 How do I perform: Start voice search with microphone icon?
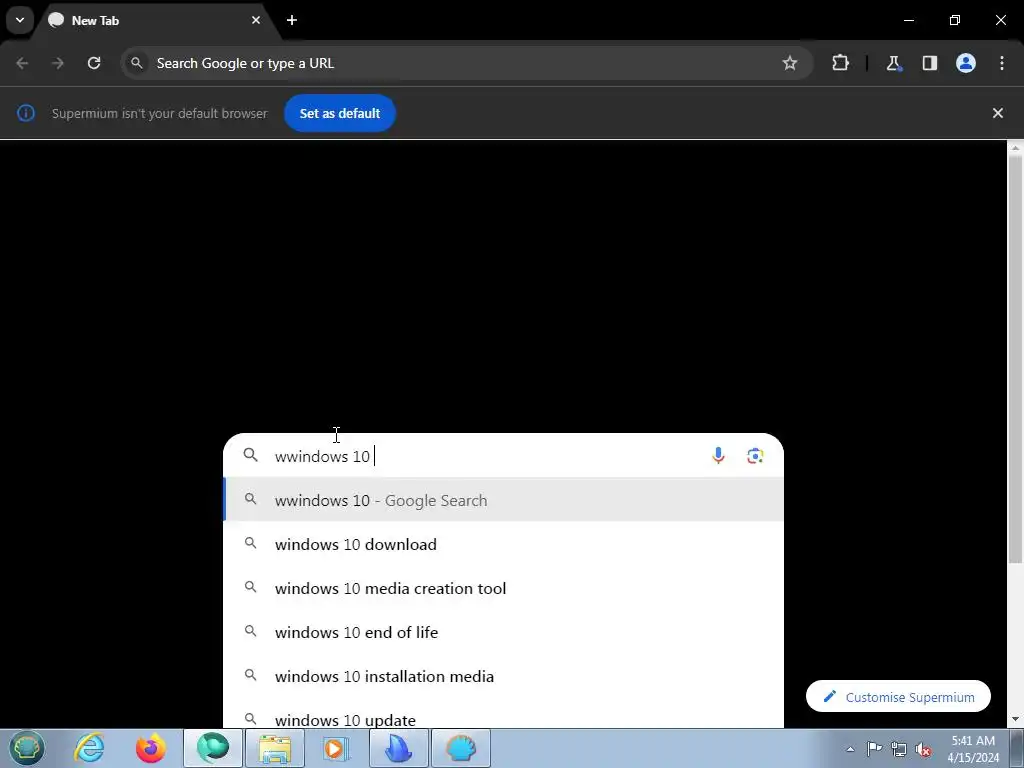click(718, 456)
